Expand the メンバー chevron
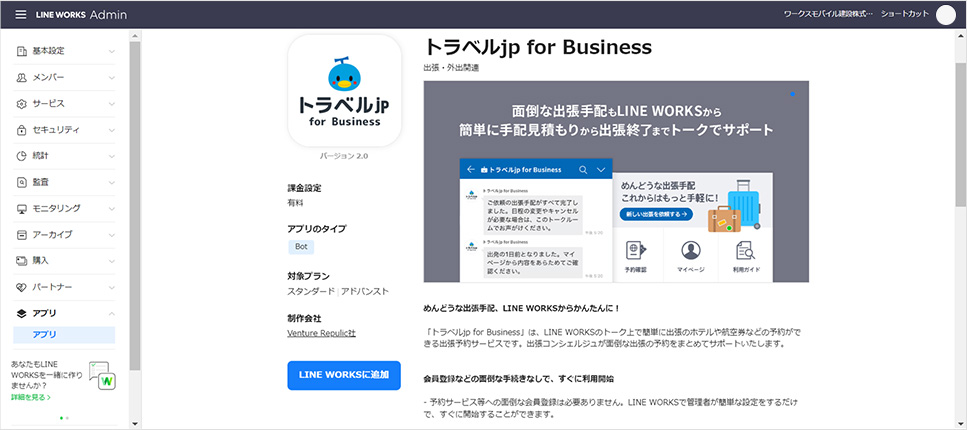This screenshot has height=430, width=967. pyautogui.click(x=112, y=78)
